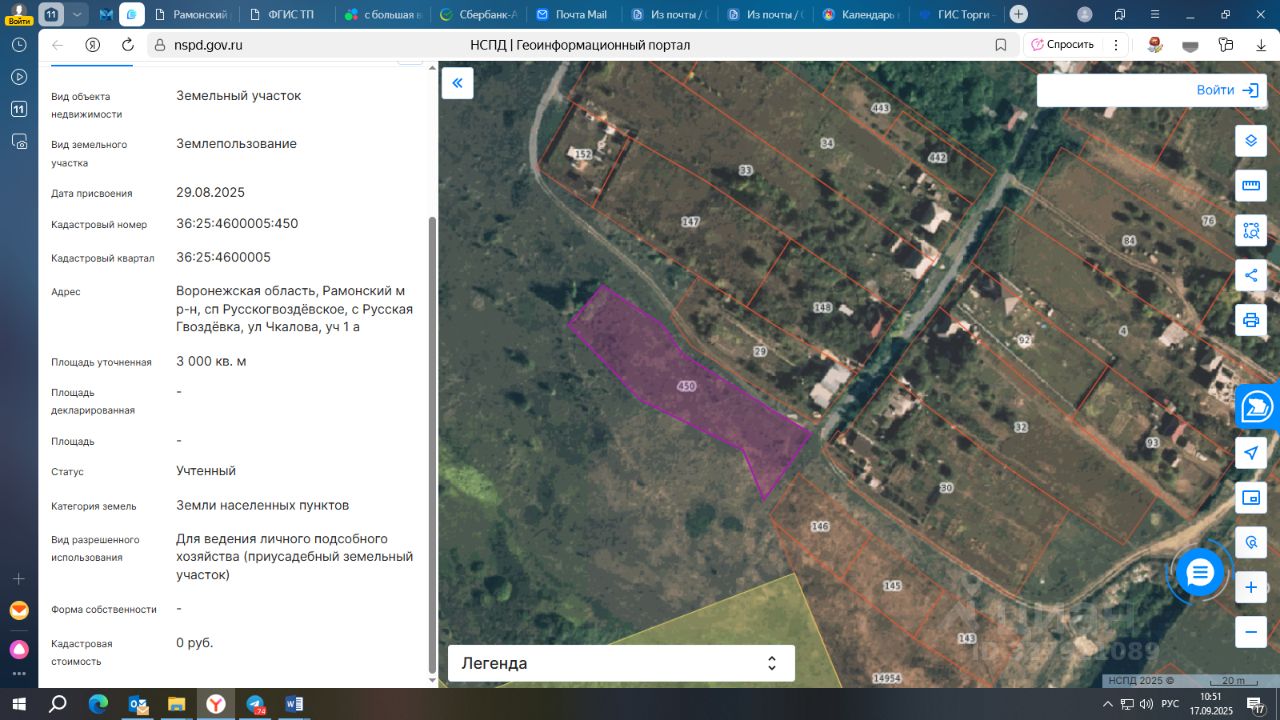
Task: Click the Спросить assistant button
Action: point(1062,45)
